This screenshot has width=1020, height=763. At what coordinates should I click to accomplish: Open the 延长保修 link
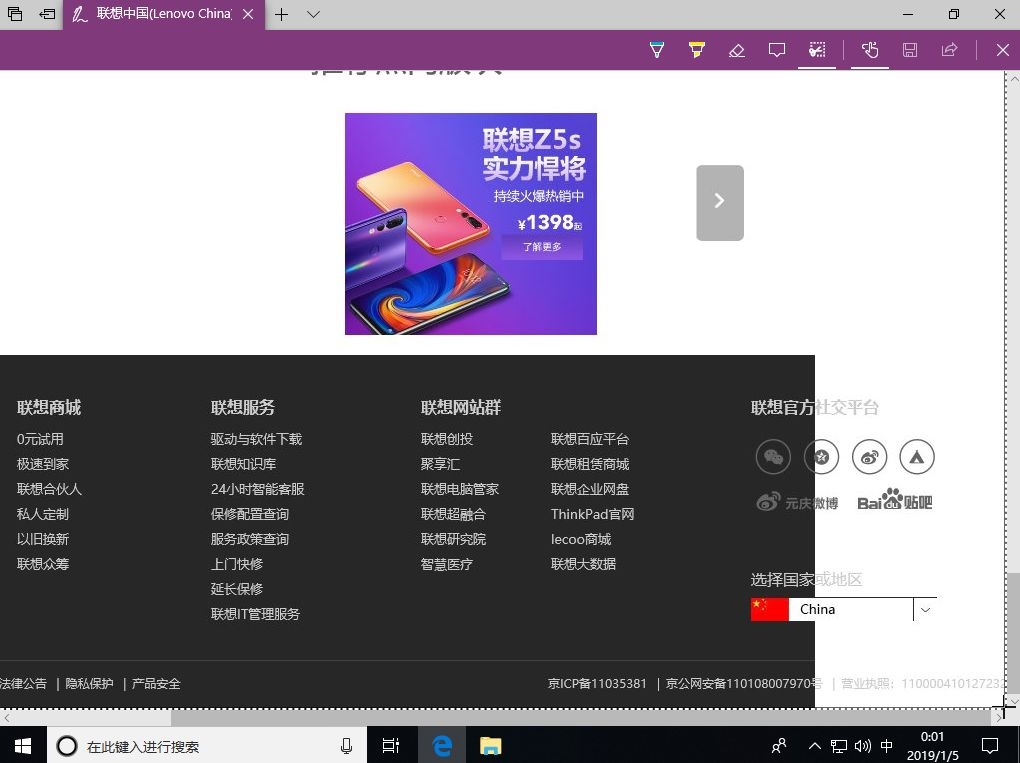(237, 589)
